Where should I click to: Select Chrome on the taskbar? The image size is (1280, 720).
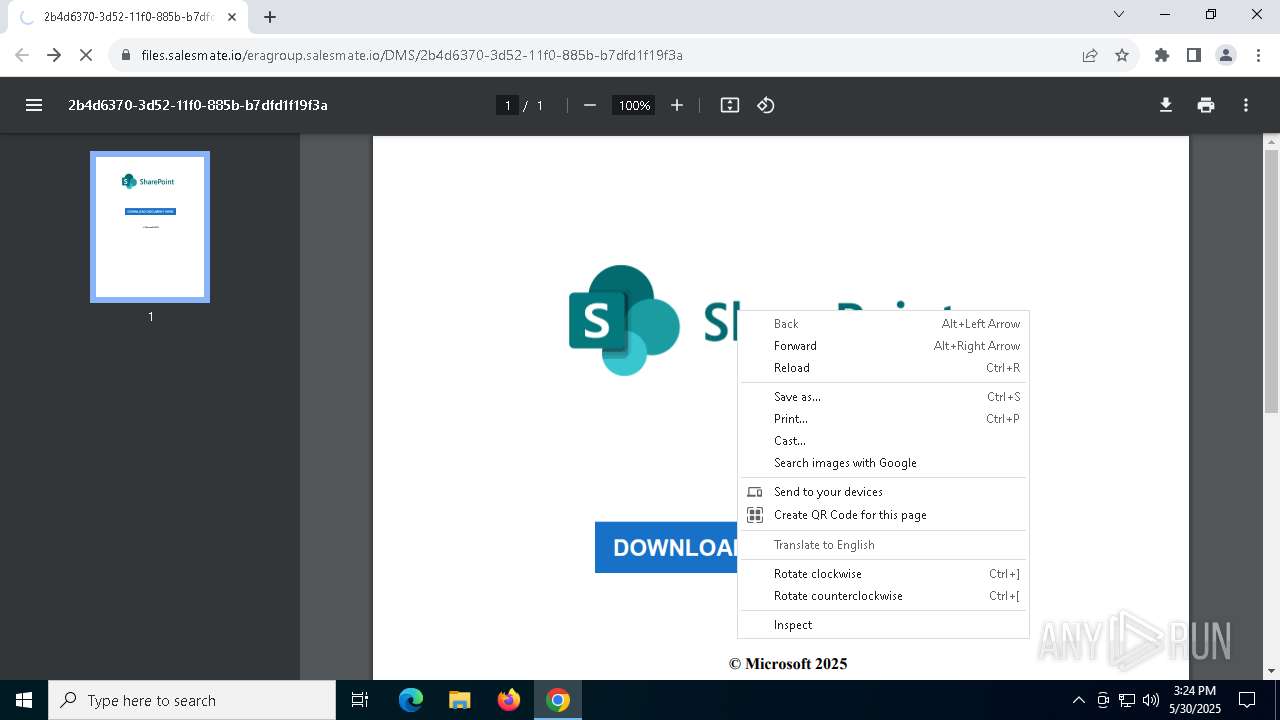(558, 700)
